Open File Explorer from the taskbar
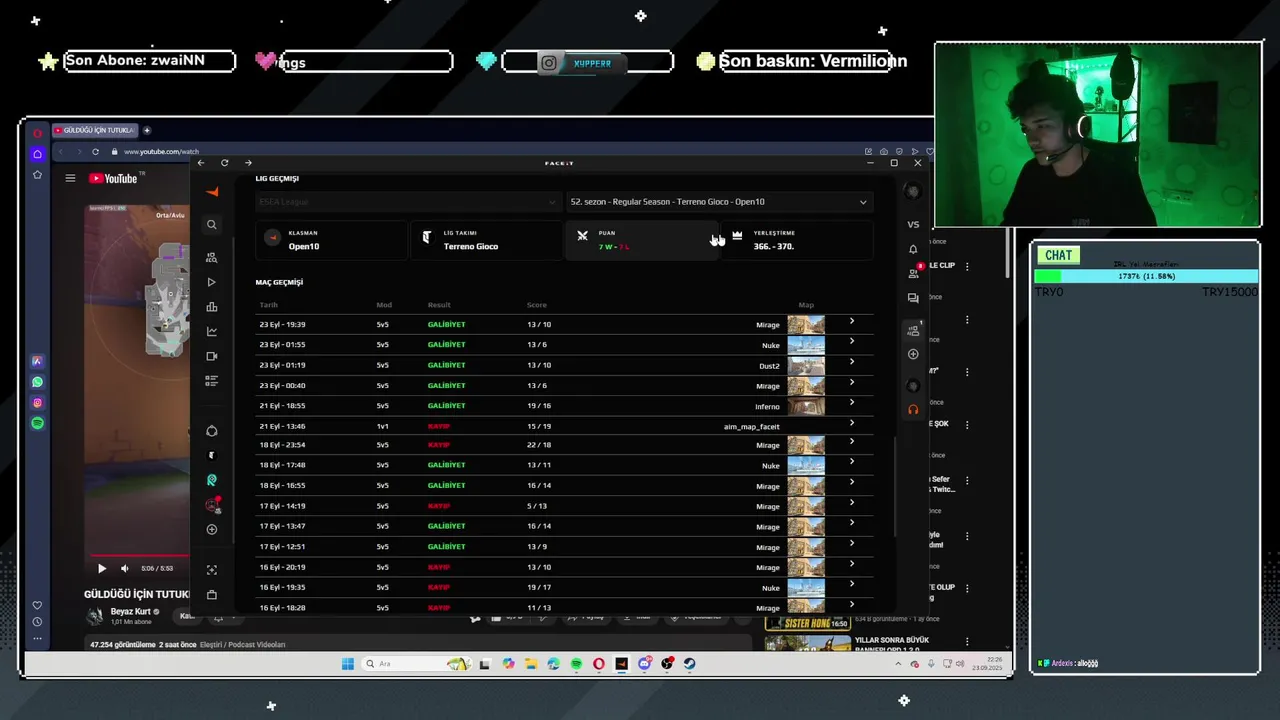Viewport: 1280px width, 720px height. tap(530, 664)
